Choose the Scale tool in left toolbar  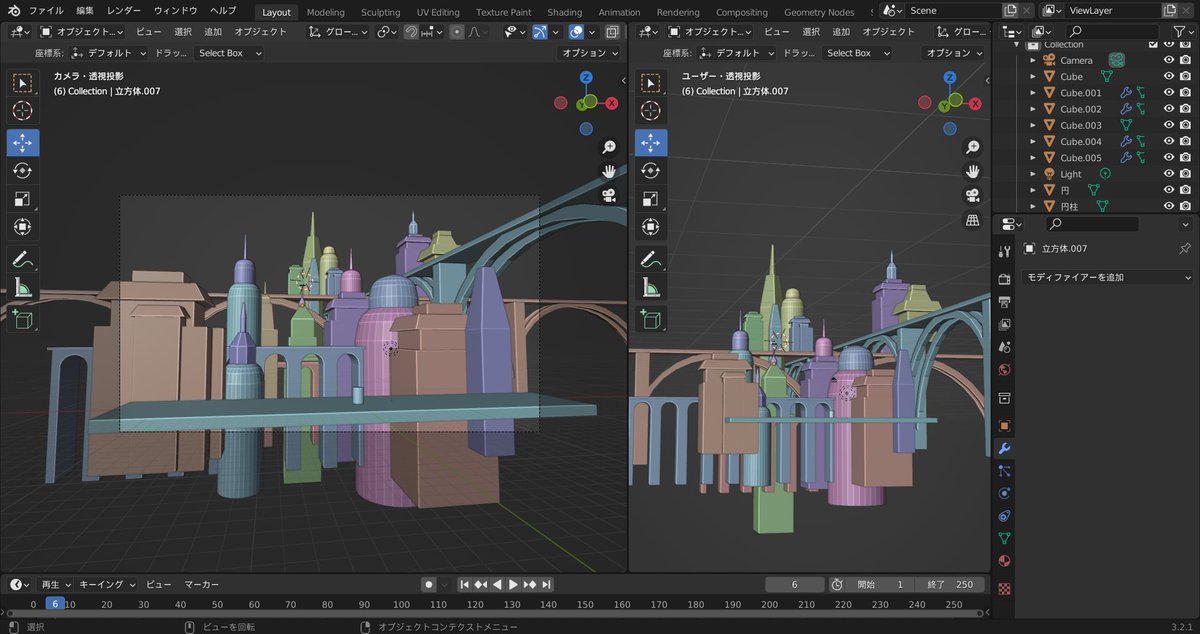(22, 199)
